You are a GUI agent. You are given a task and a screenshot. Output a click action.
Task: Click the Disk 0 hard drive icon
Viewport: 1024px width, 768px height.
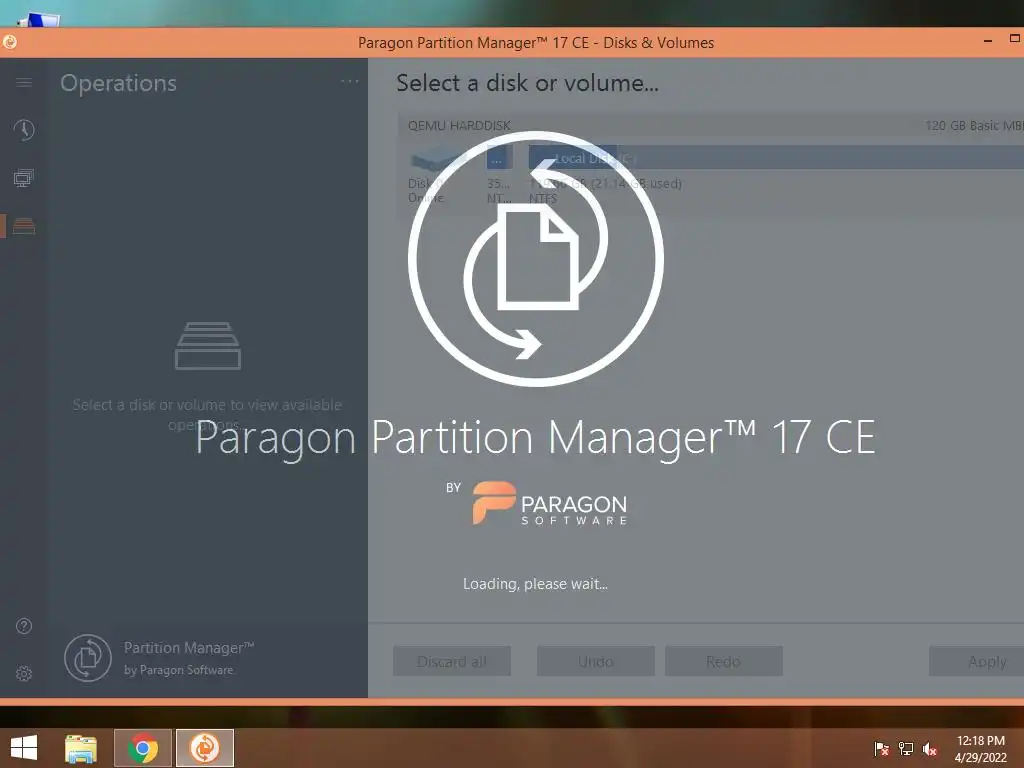pos(438,159)
